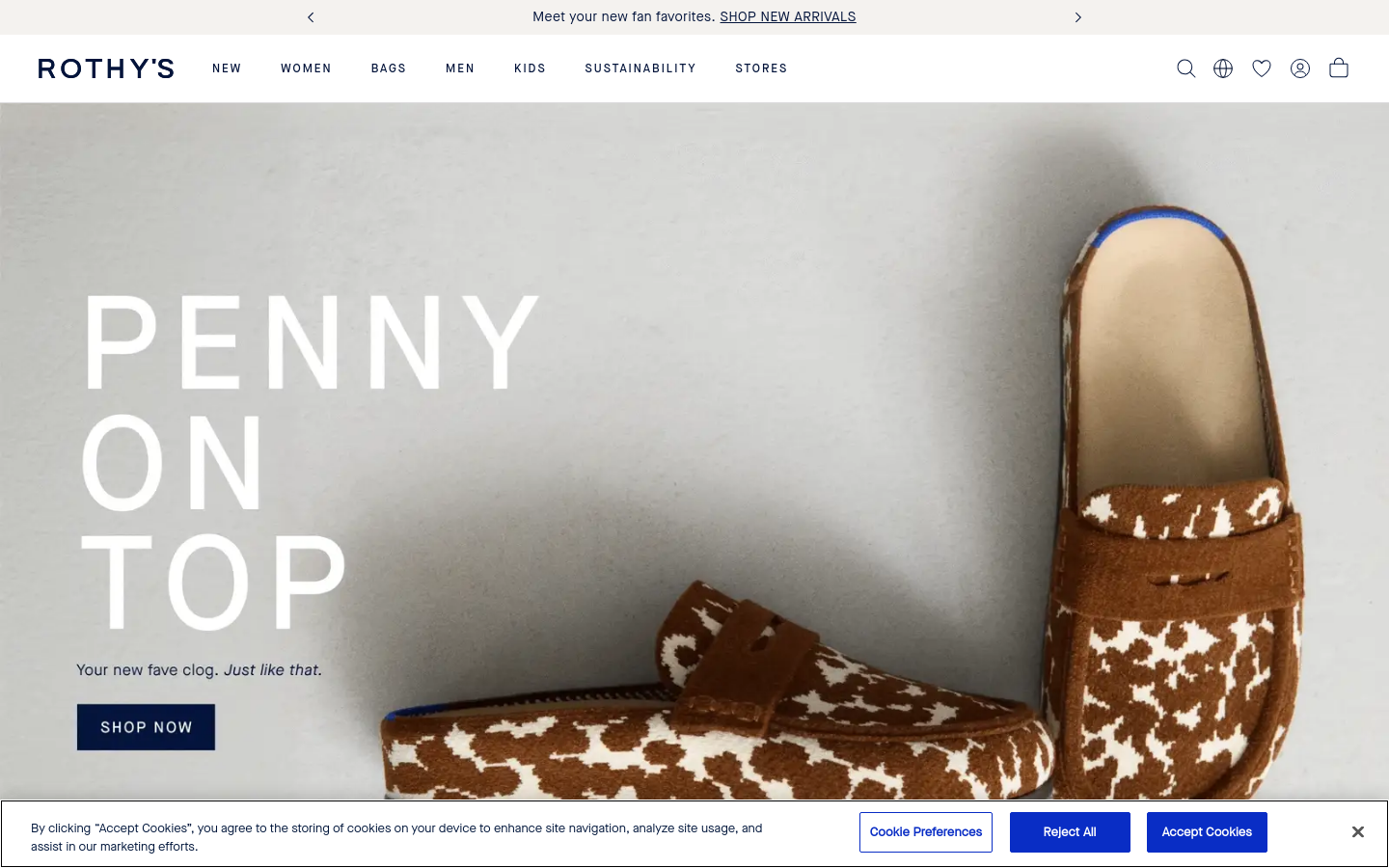The height and width of the screenshot is (868, 1389).
Task: Open the BAGS menu
Action: tap(389, 68)
